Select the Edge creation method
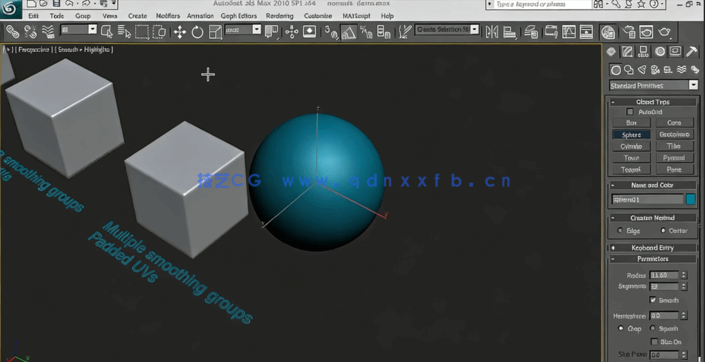705x362 pixels. tap(620, 231)
